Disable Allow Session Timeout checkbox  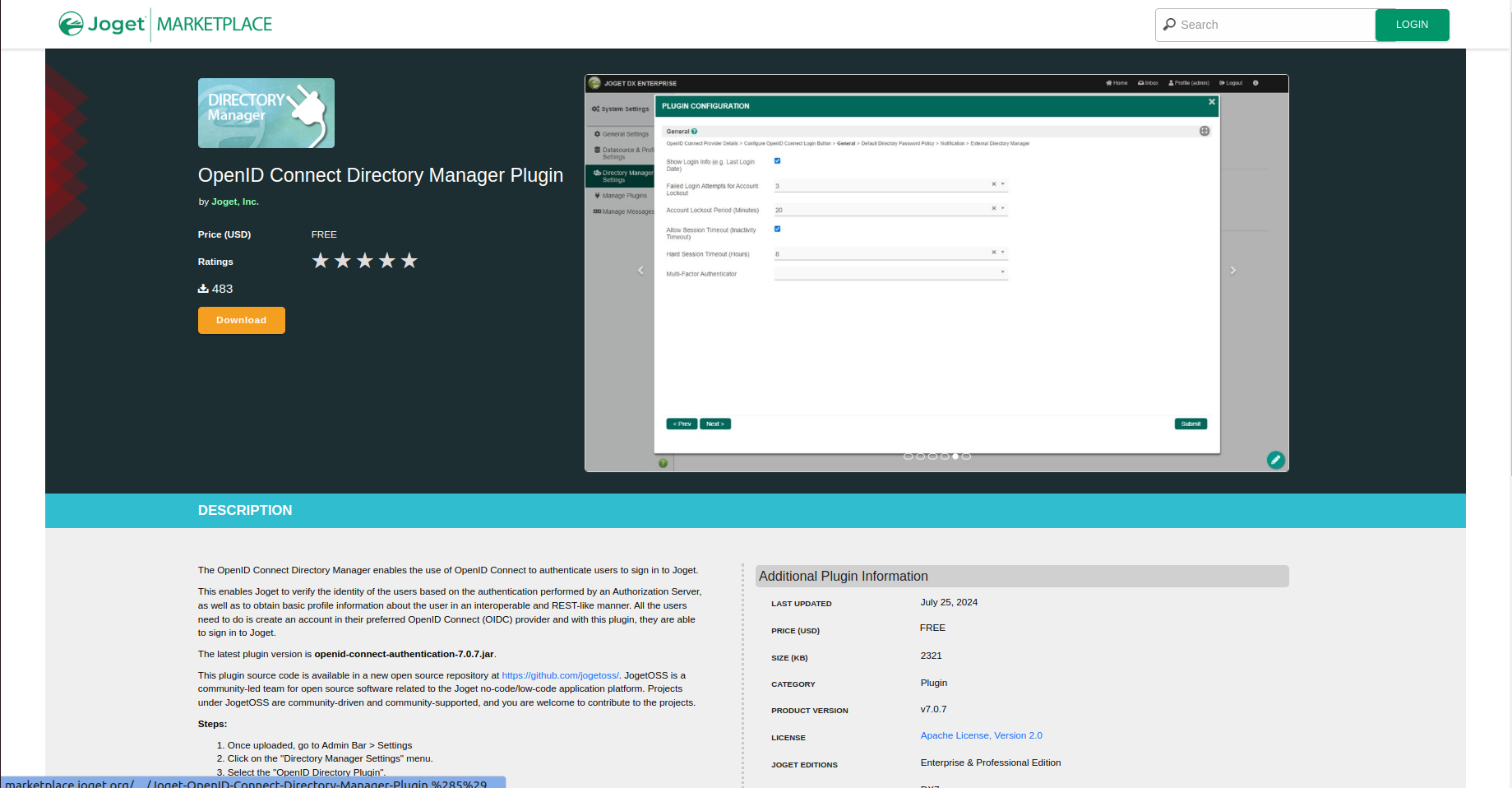coord(777,229)
